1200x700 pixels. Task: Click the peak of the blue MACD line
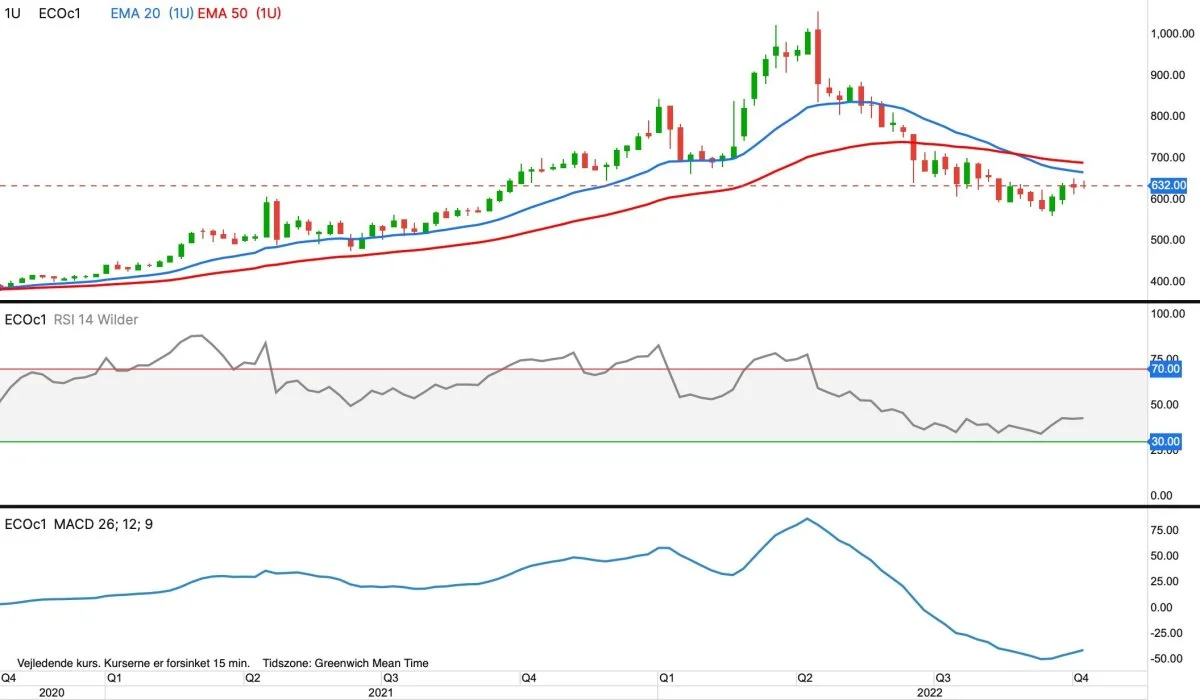click(807, 519)
